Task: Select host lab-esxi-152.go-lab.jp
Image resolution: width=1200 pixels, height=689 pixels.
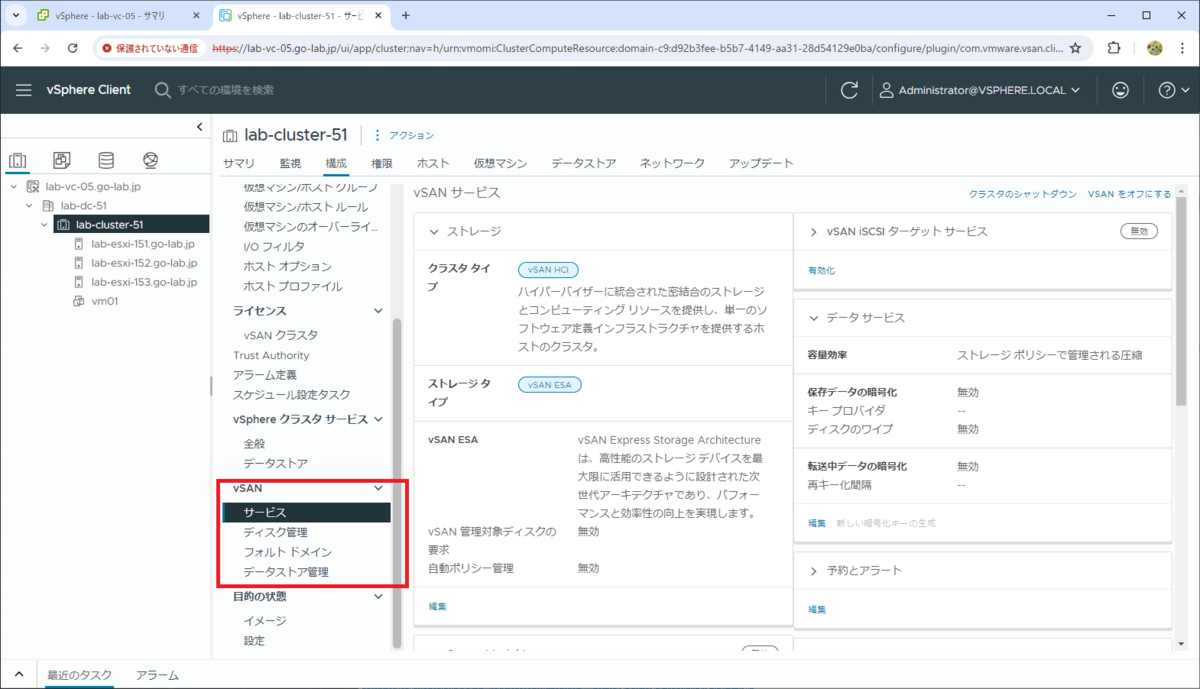Action: coord(144,263)
